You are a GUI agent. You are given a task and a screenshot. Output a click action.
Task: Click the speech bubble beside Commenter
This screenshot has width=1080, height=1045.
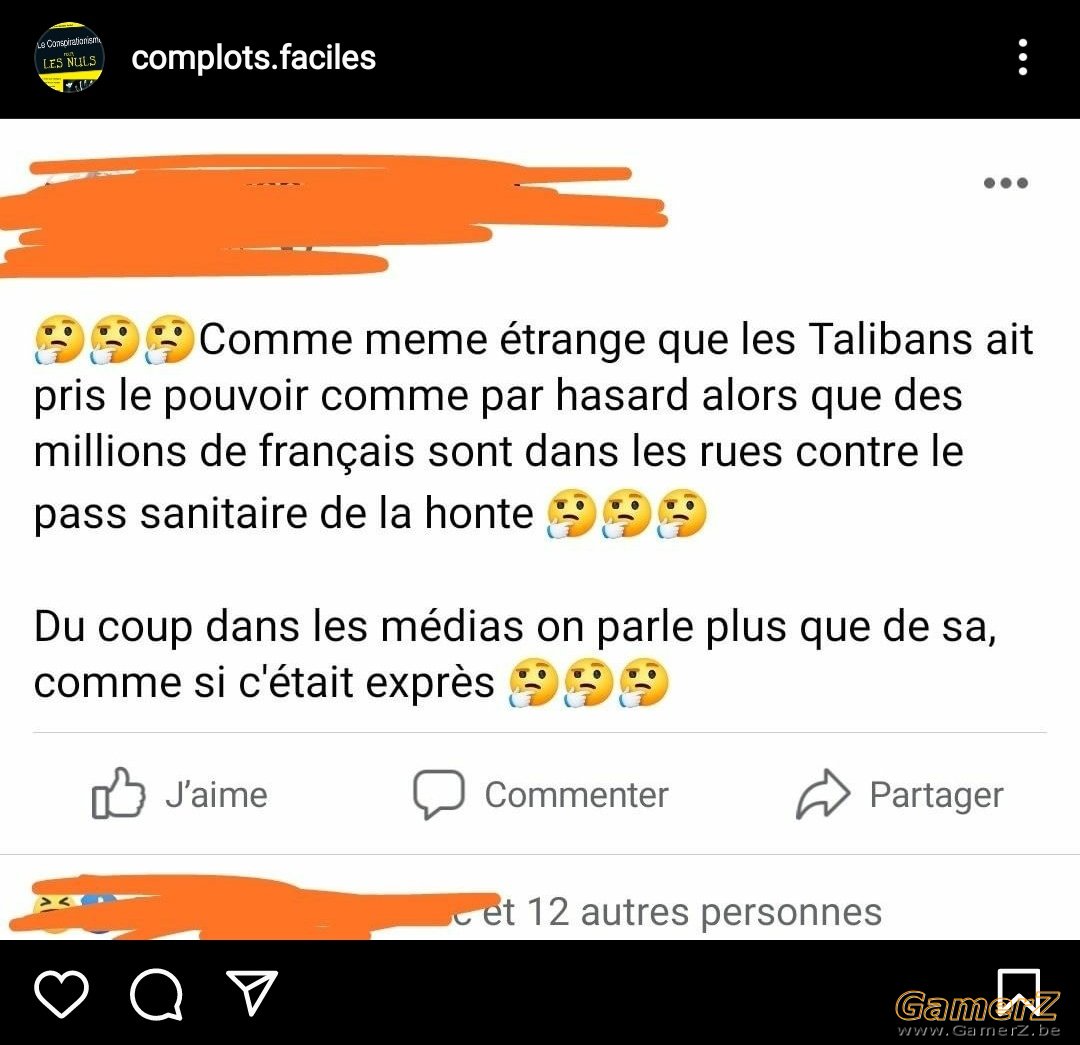(439, 794)
